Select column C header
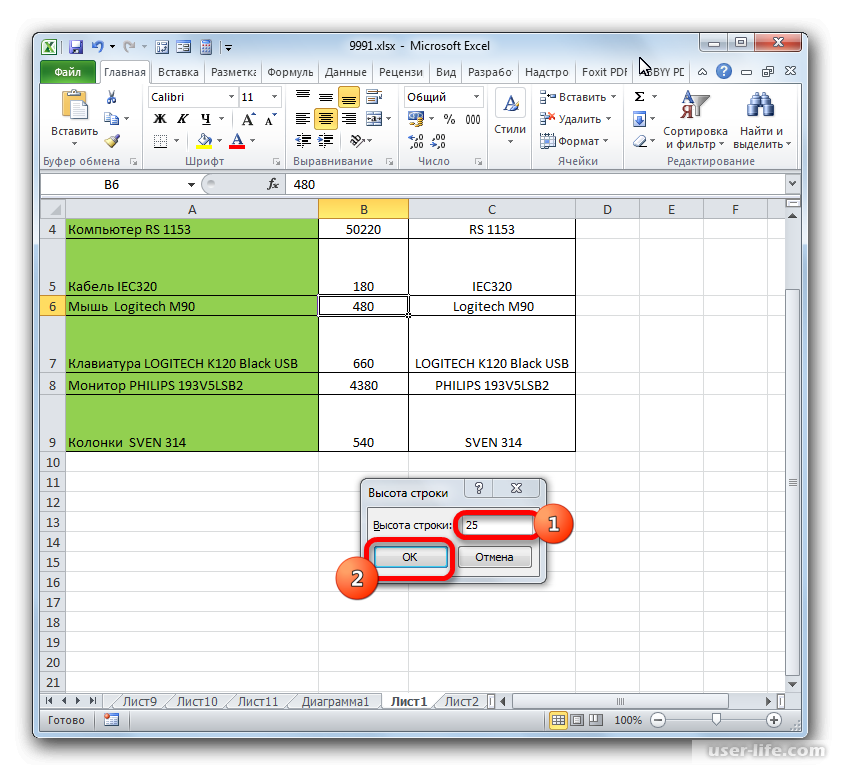 [x=492, y=209]
